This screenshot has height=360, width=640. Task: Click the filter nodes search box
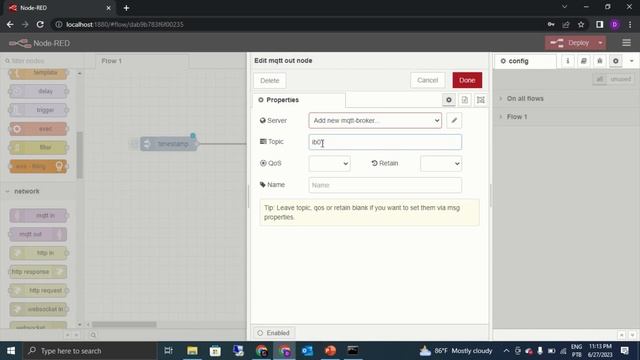[41, 61]
